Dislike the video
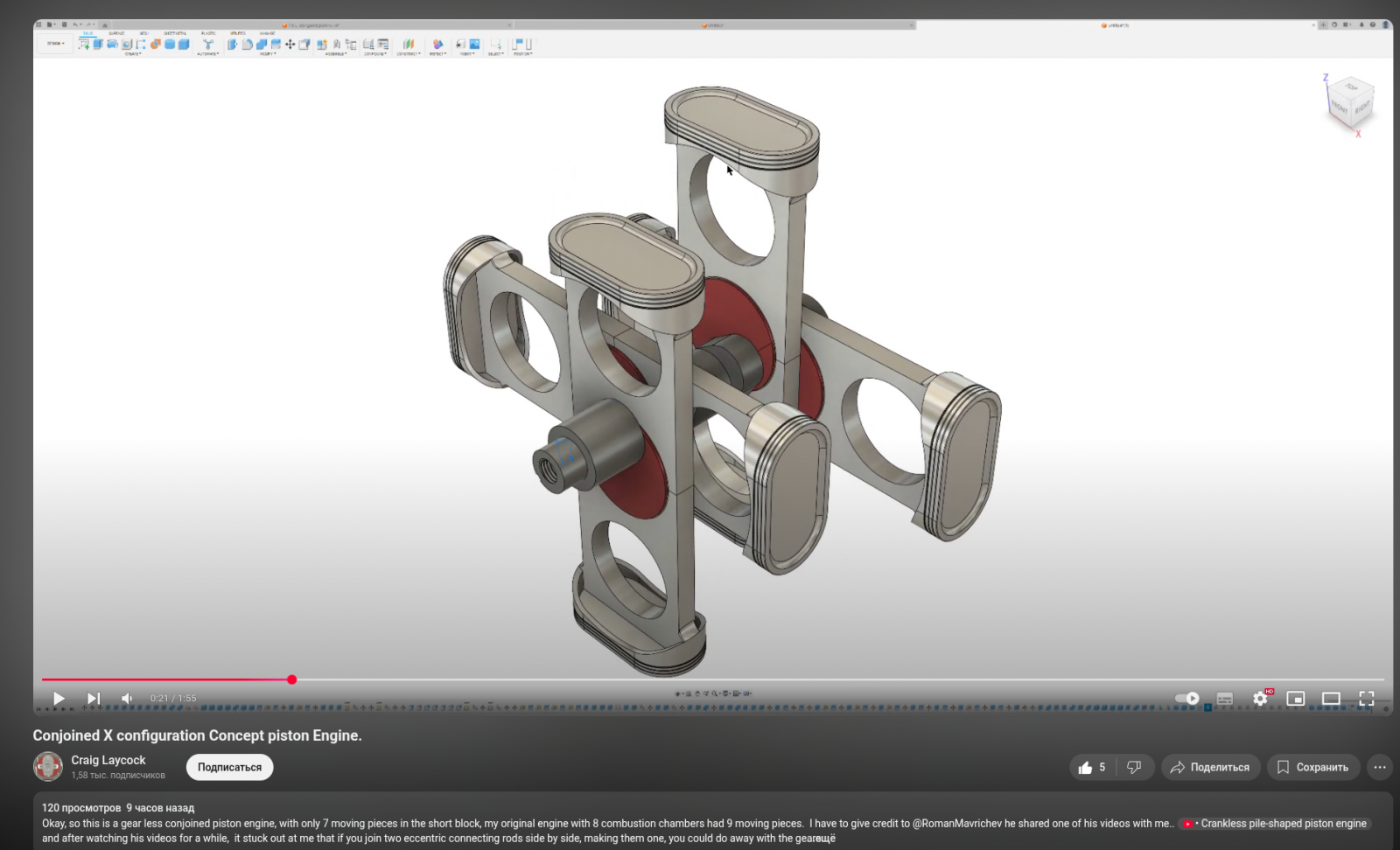The width and height of the screenshot is (1400, 850). coord(1134,767)
